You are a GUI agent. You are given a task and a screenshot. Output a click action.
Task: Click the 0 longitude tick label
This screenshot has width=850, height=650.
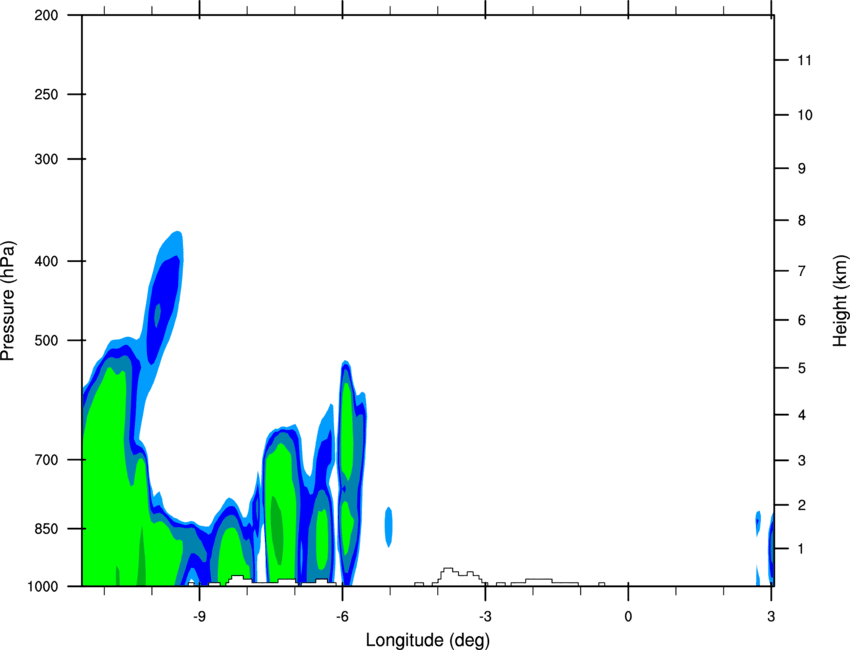pos(628,617)
